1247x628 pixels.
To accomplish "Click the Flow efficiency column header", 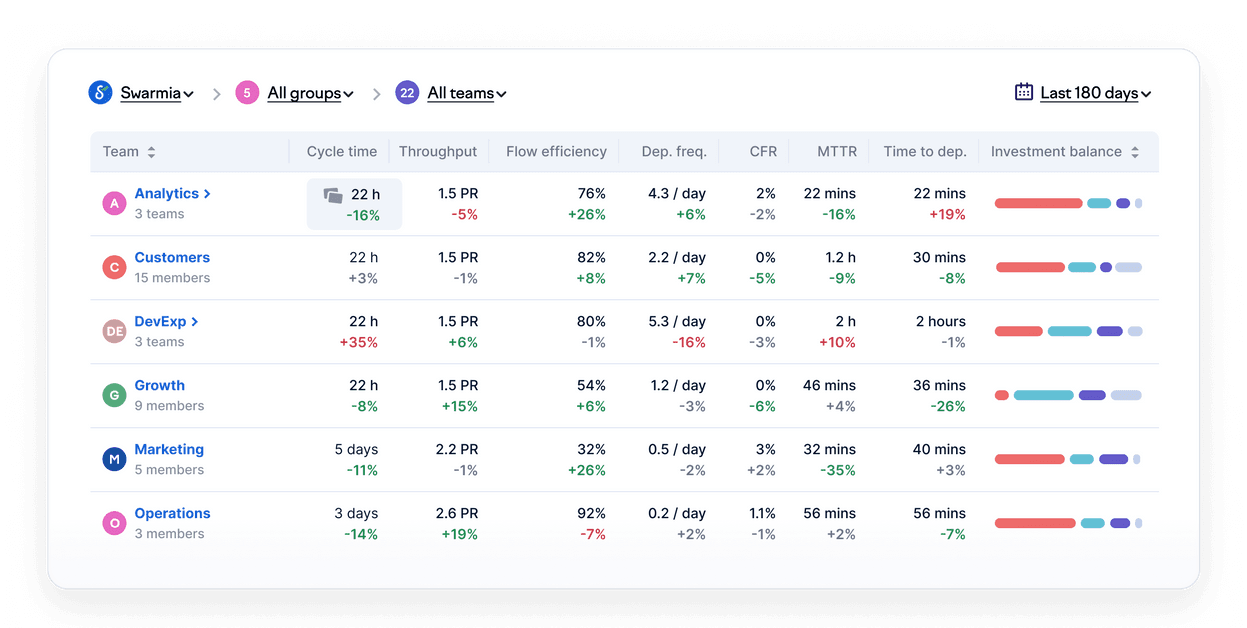I will click(556, 152).
